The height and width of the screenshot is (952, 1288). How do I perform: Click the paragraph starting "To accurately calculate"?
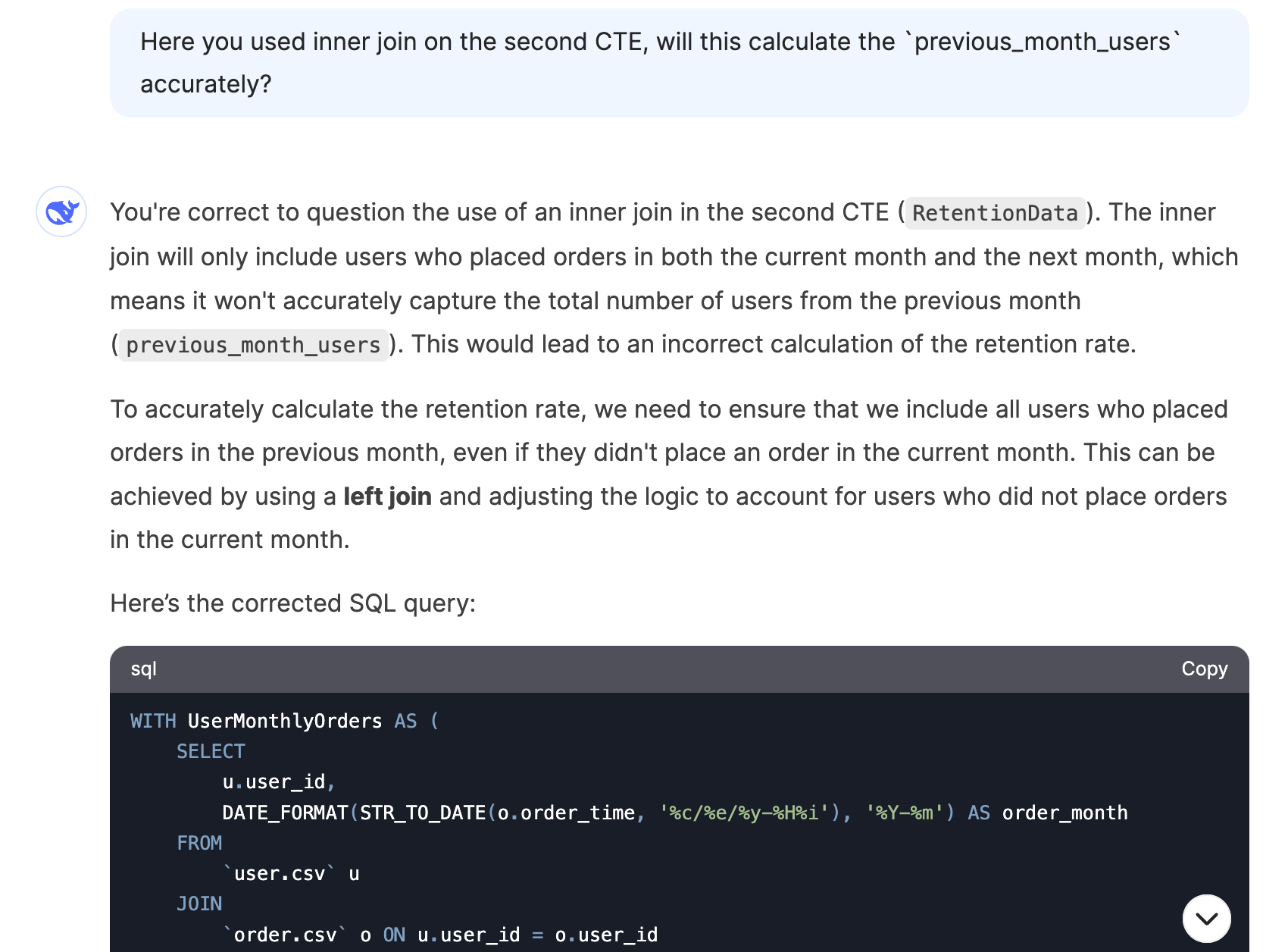[x=668, y=474]
